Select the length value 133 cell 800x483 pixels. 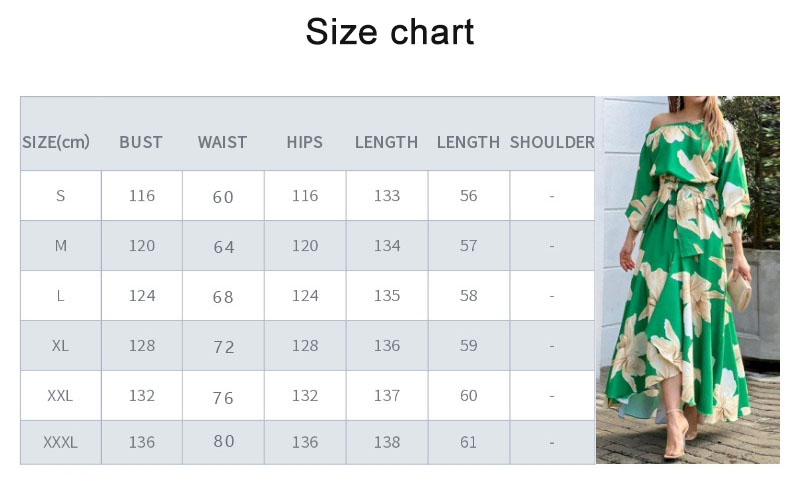[x=387, y=196]
